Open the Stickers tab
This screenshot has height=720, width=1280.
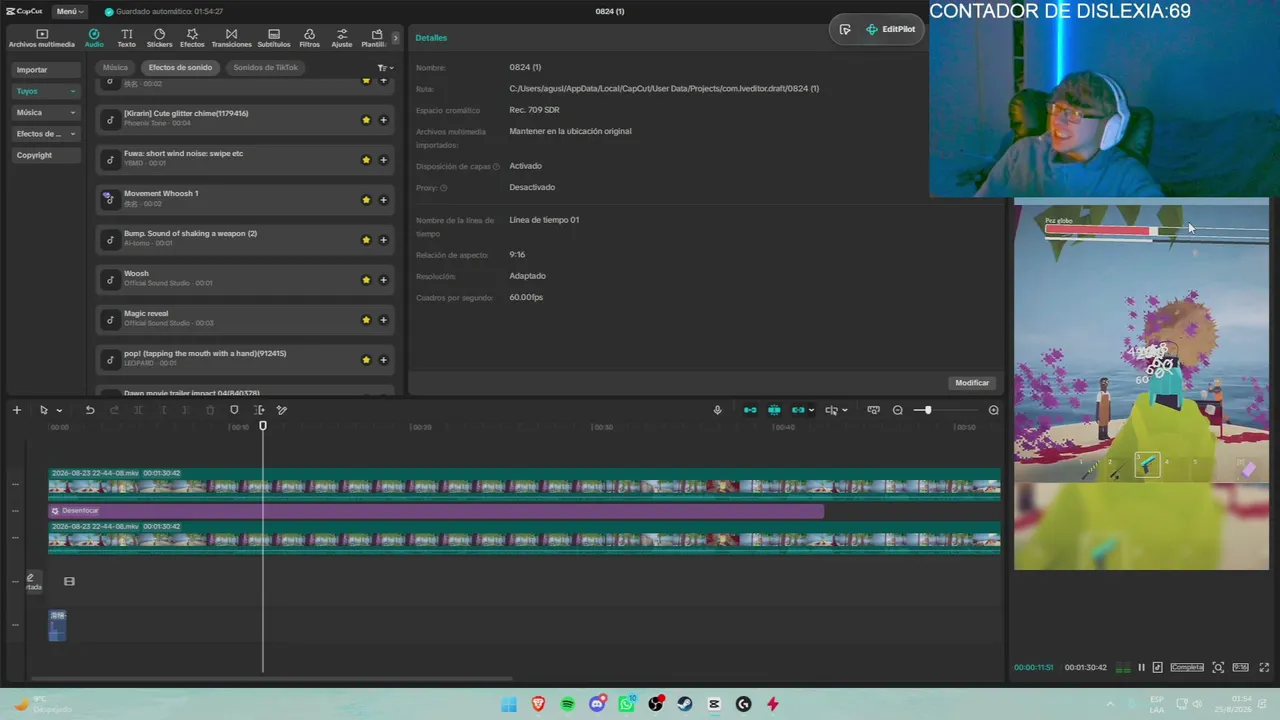(159, 38)
